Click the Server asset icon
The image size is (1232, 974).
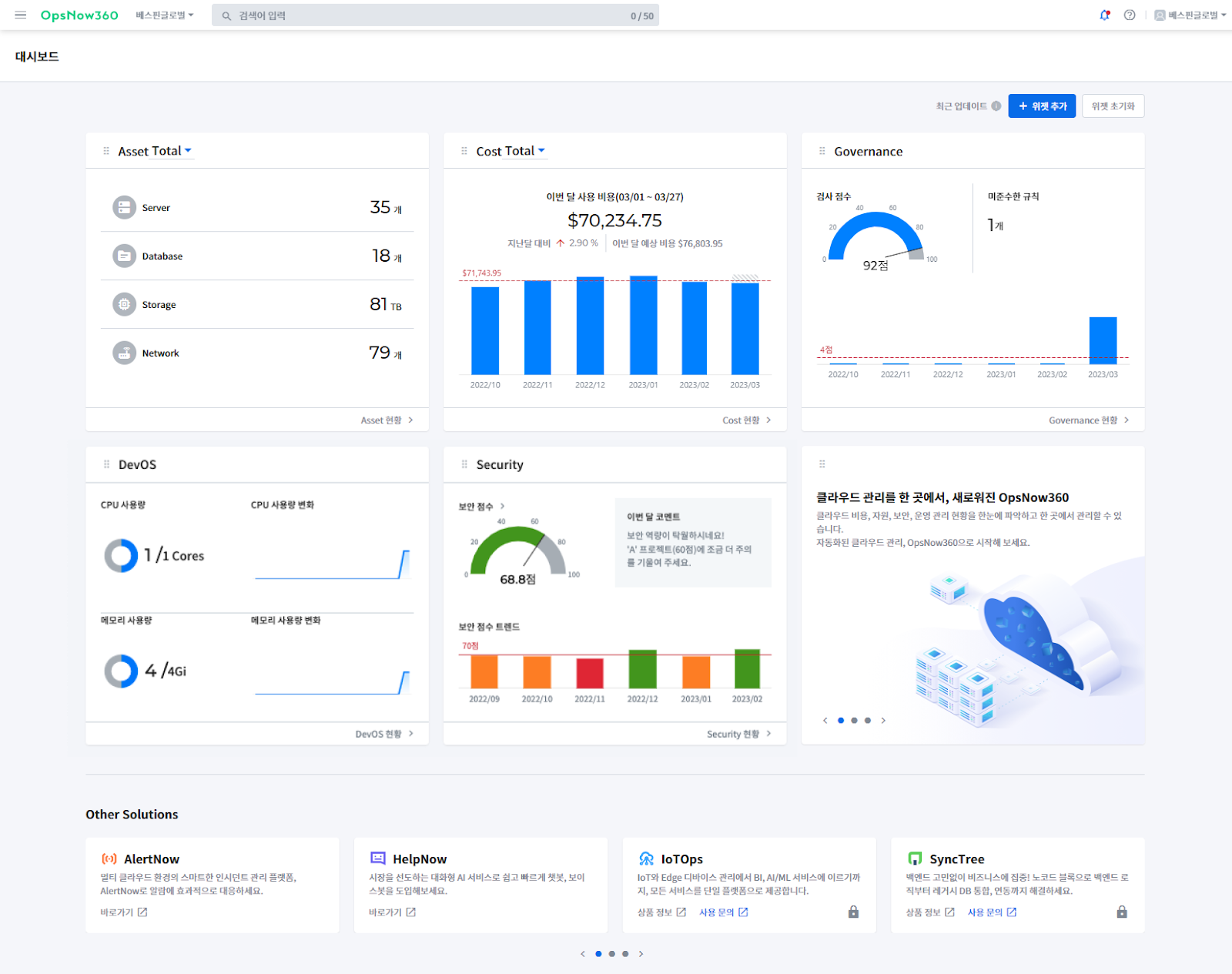pos(124,208)
